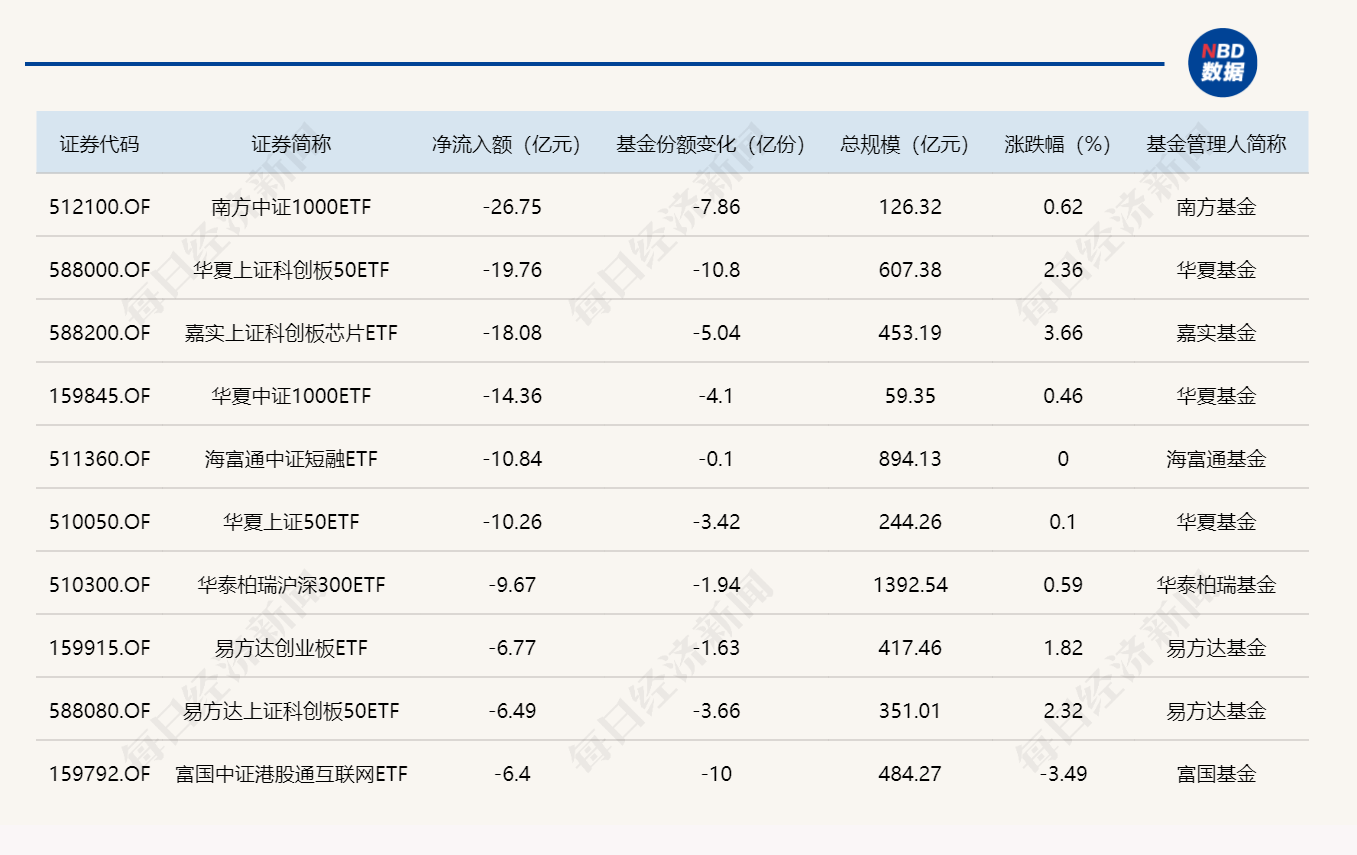Screen dimensions: 1357x855
Task: Select total scale value 894.13
Action: (x=910, y=459)
